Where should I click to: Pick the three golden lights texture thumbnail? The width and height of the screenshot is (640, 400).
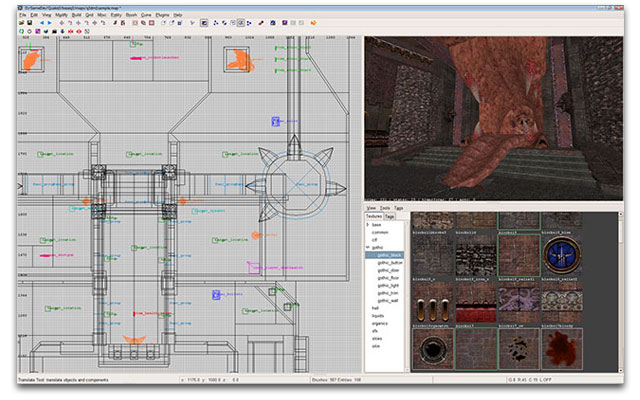433,302
